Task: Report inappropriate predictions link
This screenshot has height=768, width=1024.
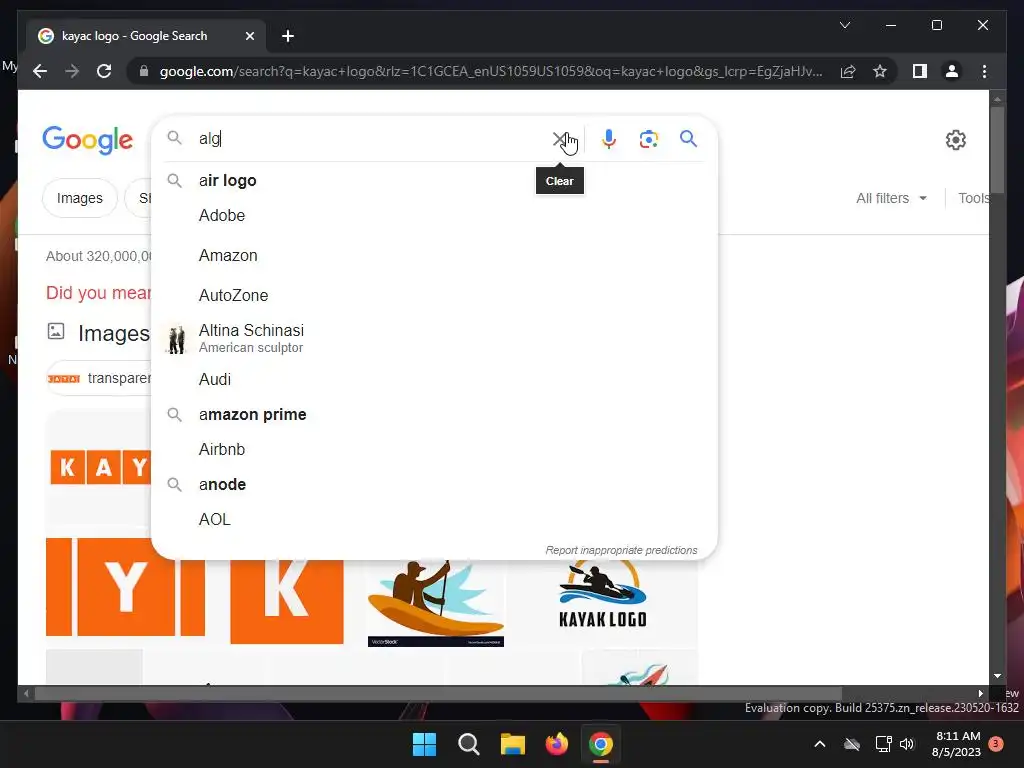Action: coord(621,551)
